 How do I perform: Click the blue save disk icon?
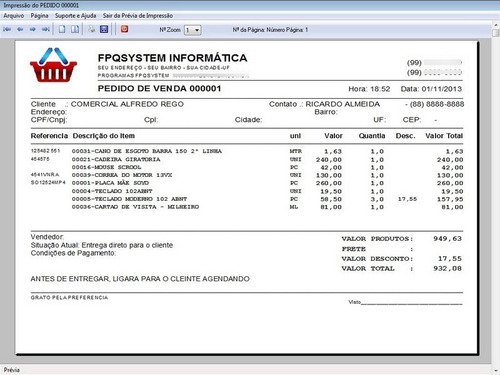(x=104, y=29)
